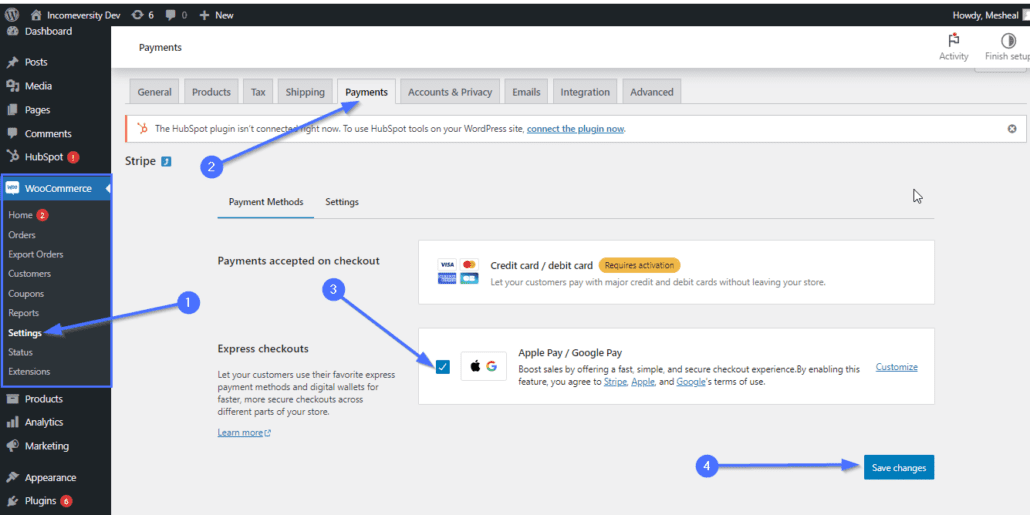This screenshot has width=1030, height=515.
Task: Click the Posts pin icon
Action: 12,62
